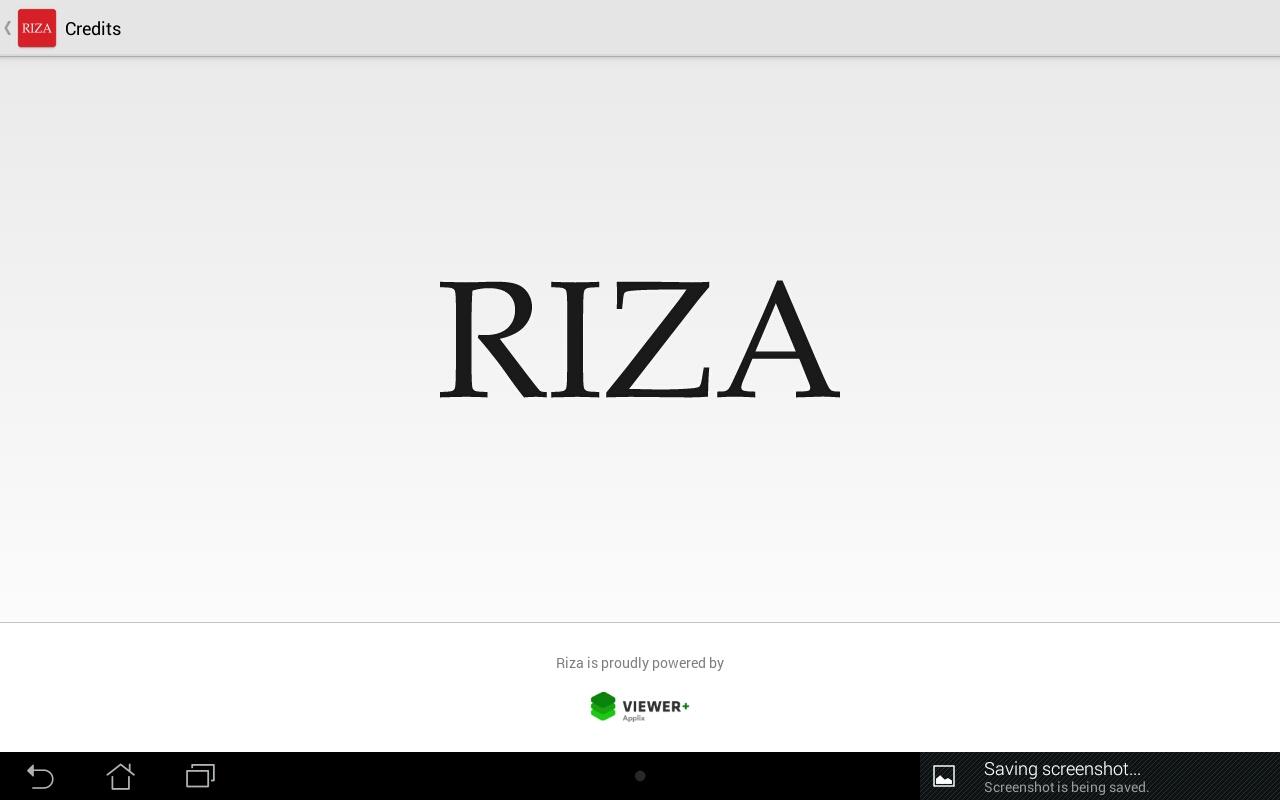Open the recent apps switcher
Image resolution: width=1280 pixels, height=800 pixels.
pyautogui.click(x=200, y=776)
